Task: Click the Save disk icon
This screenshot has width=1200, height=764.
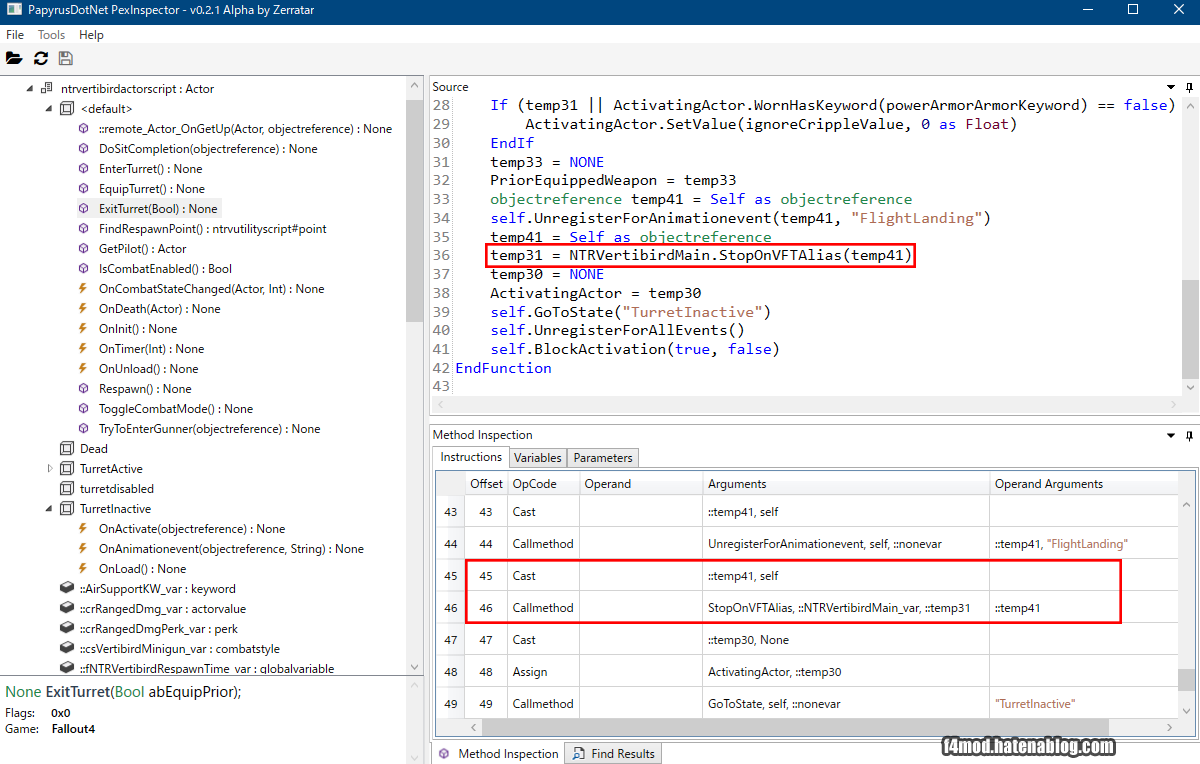Action: [x=66, y=59]
